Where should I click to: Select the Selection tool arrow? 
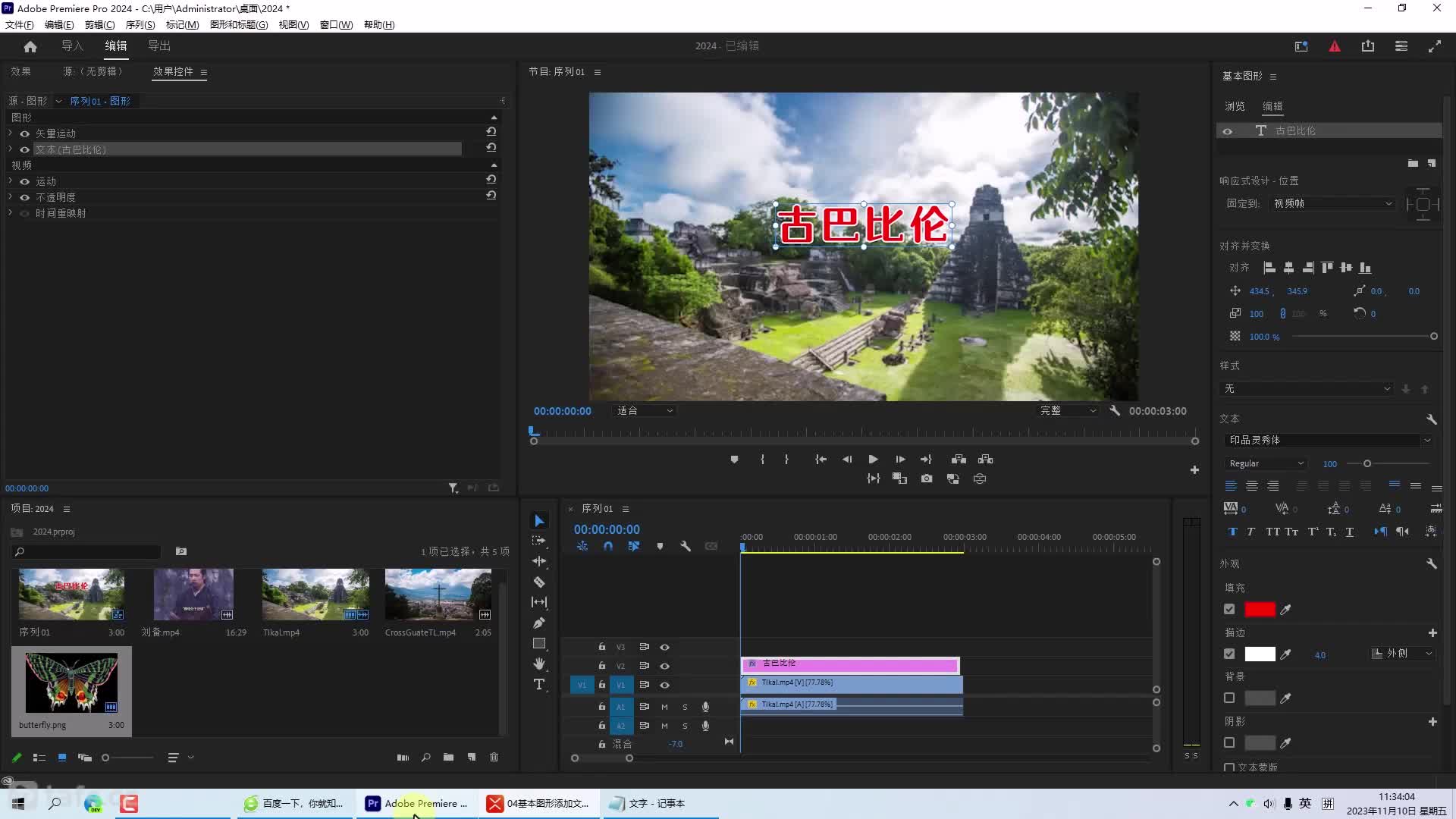pyautogui.click(x=539, y=520)
